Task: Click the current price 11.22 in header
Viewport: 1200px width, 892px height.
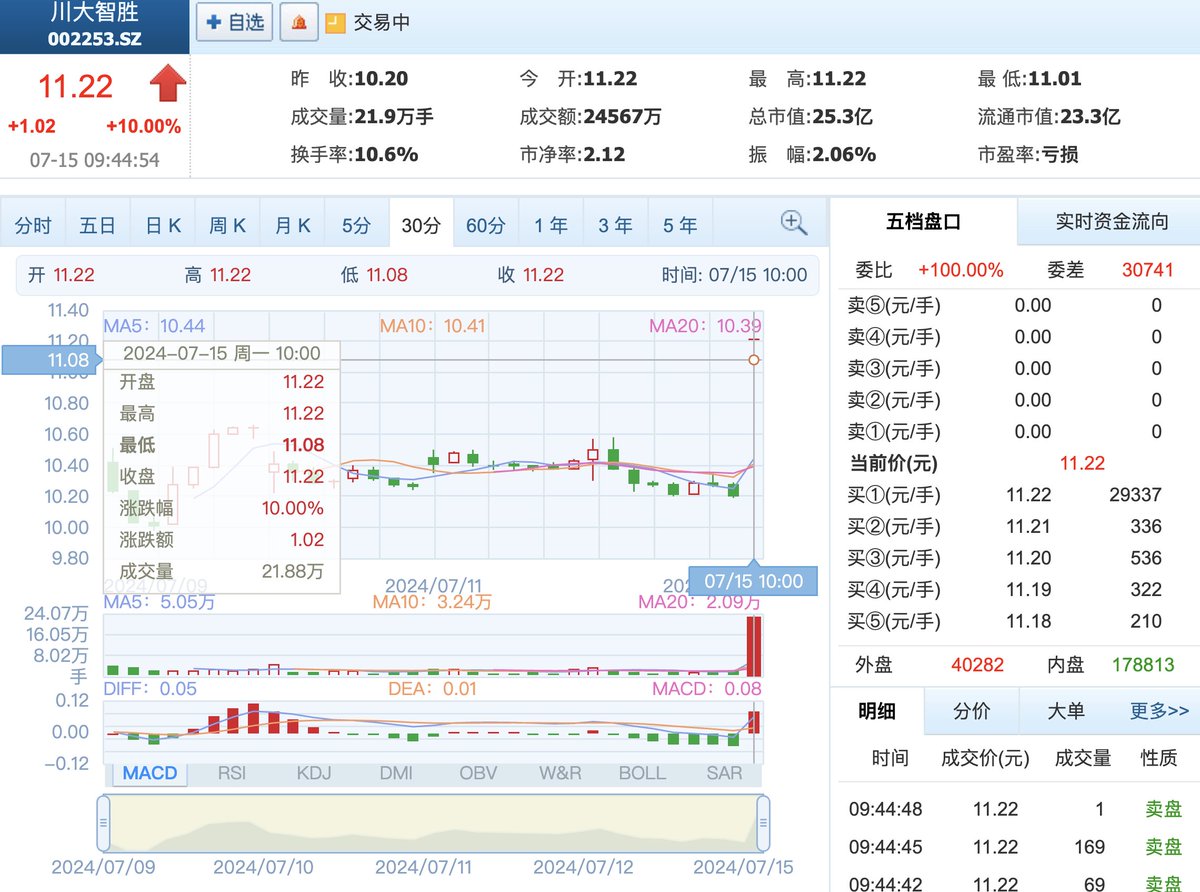Action: [76, 86]
